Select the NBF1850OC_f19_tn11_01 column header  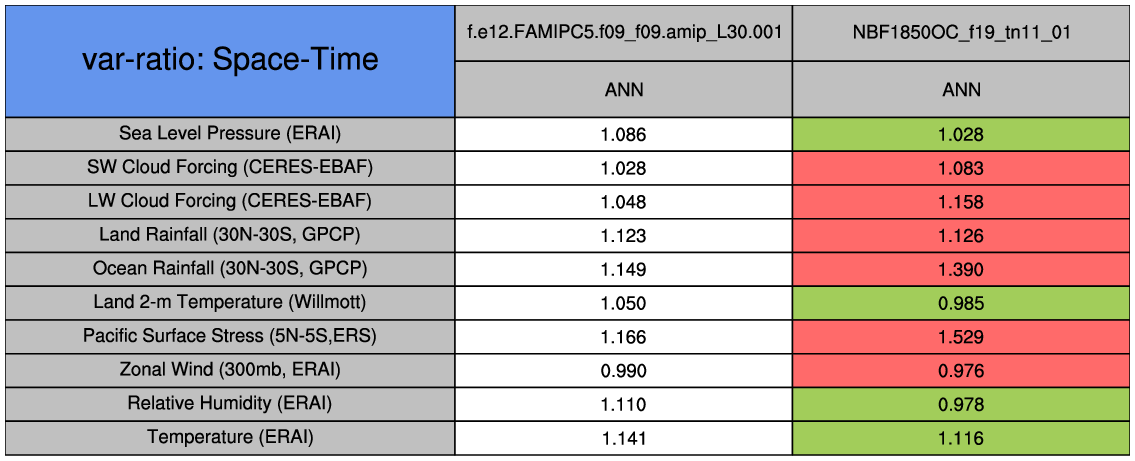pos(961,32)
